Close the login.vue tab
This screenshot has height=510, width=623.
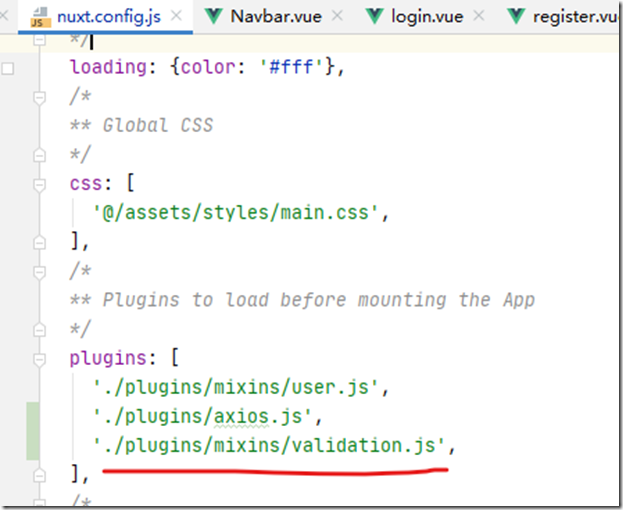tap(479, 16)
